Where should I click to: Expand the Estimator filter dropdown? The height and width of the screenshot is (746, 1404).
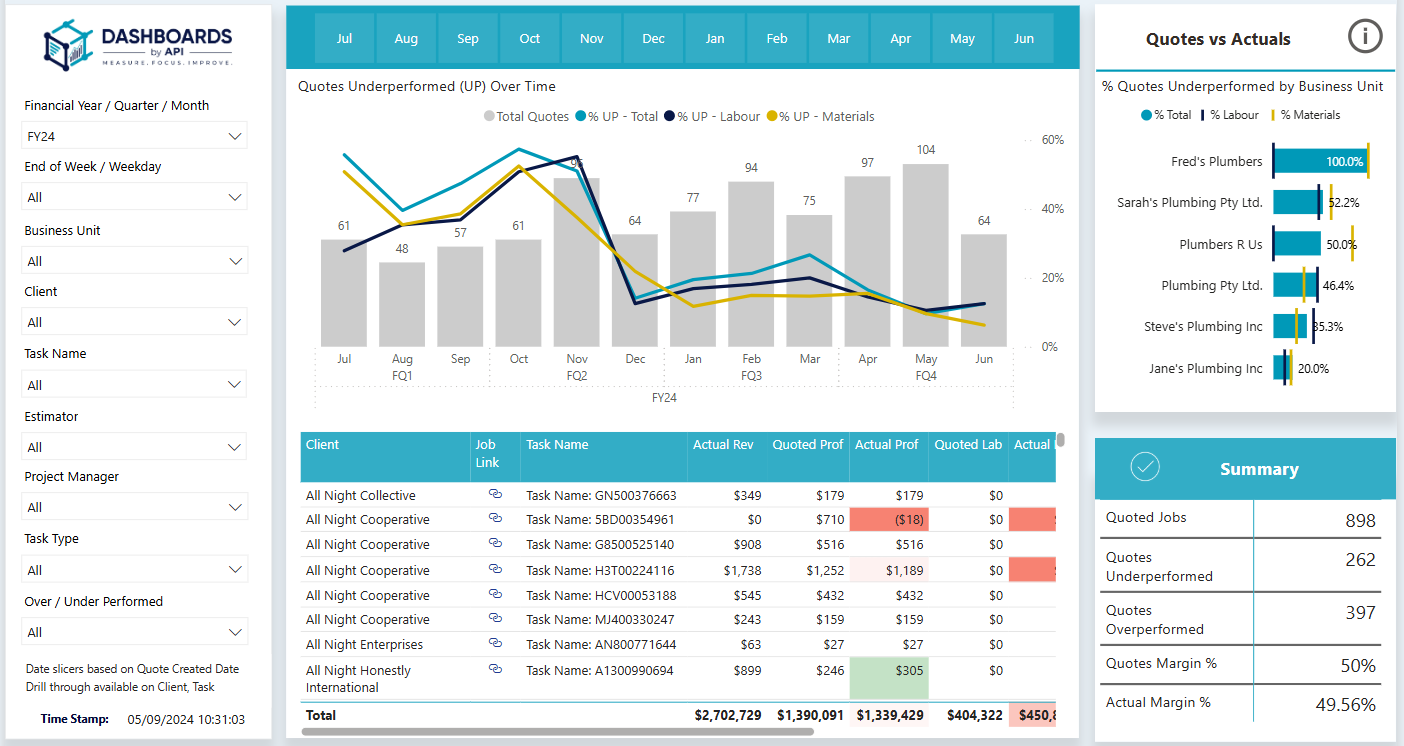pyautogui.click(x=134, y=447)
